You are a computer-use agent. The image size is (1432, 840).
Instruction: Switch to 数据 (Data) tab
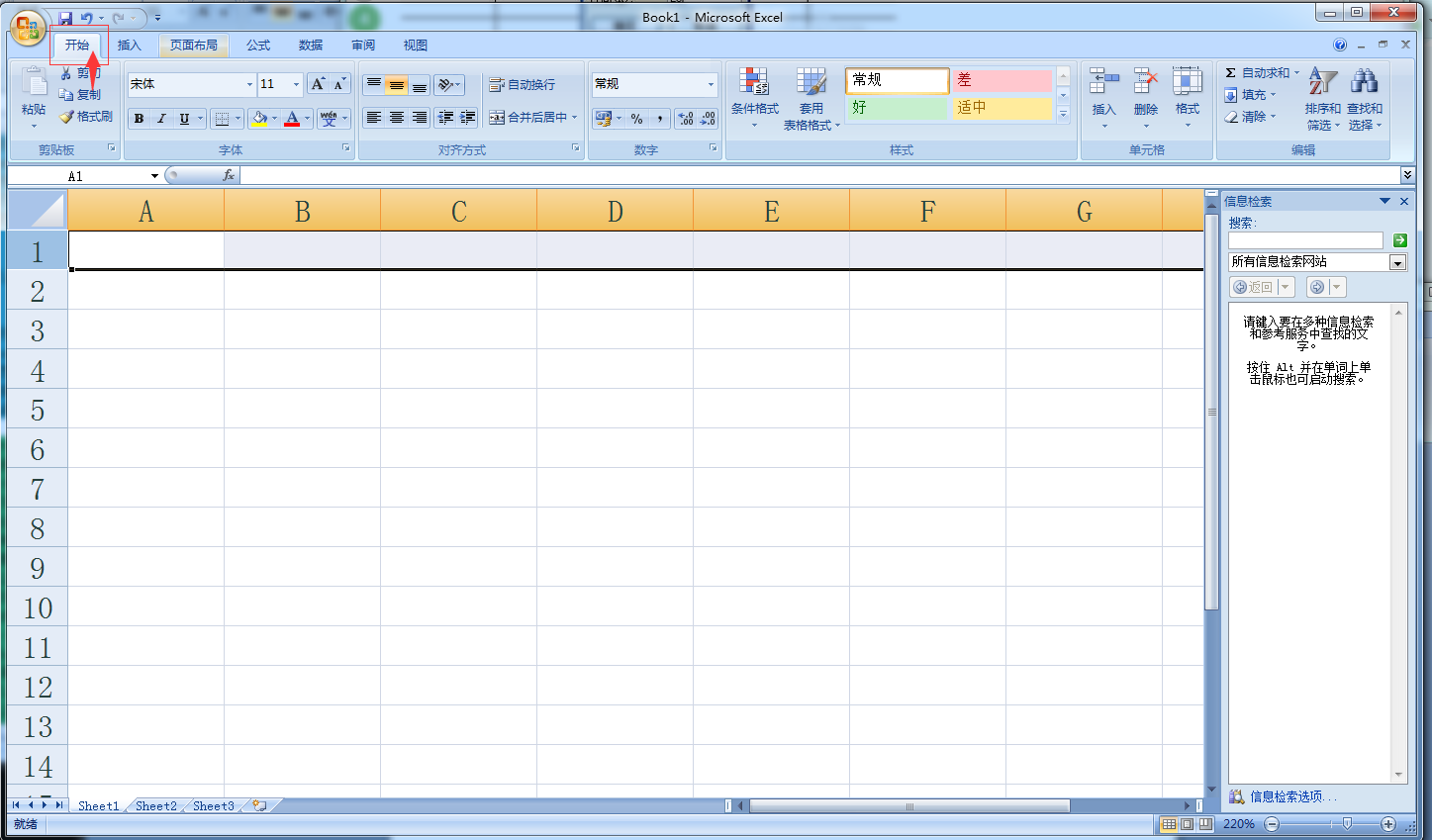[311, 46]
